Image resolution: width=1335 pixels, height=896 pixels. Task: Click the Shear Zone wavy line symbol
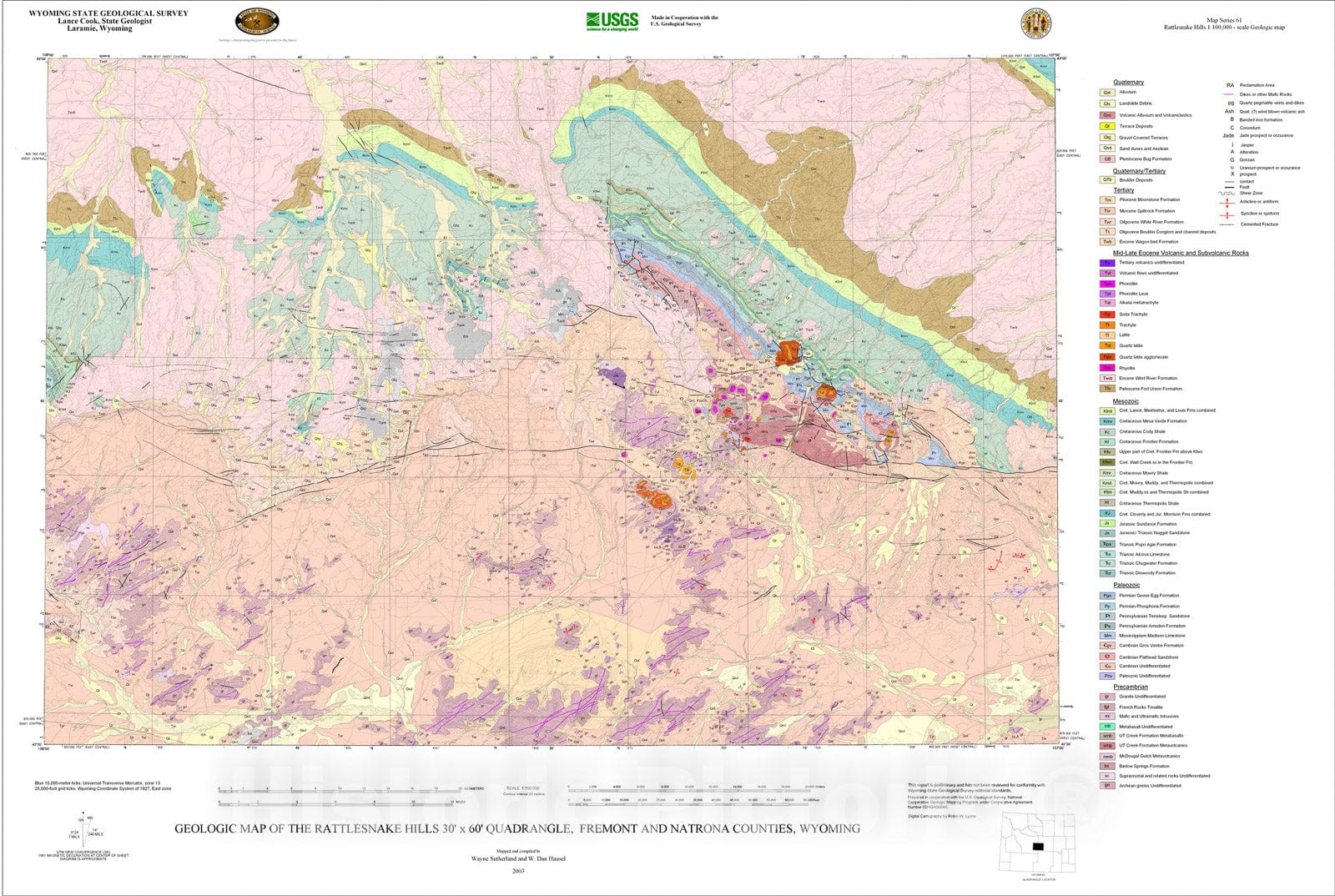pyautogui.click(x=1225, y=193)
